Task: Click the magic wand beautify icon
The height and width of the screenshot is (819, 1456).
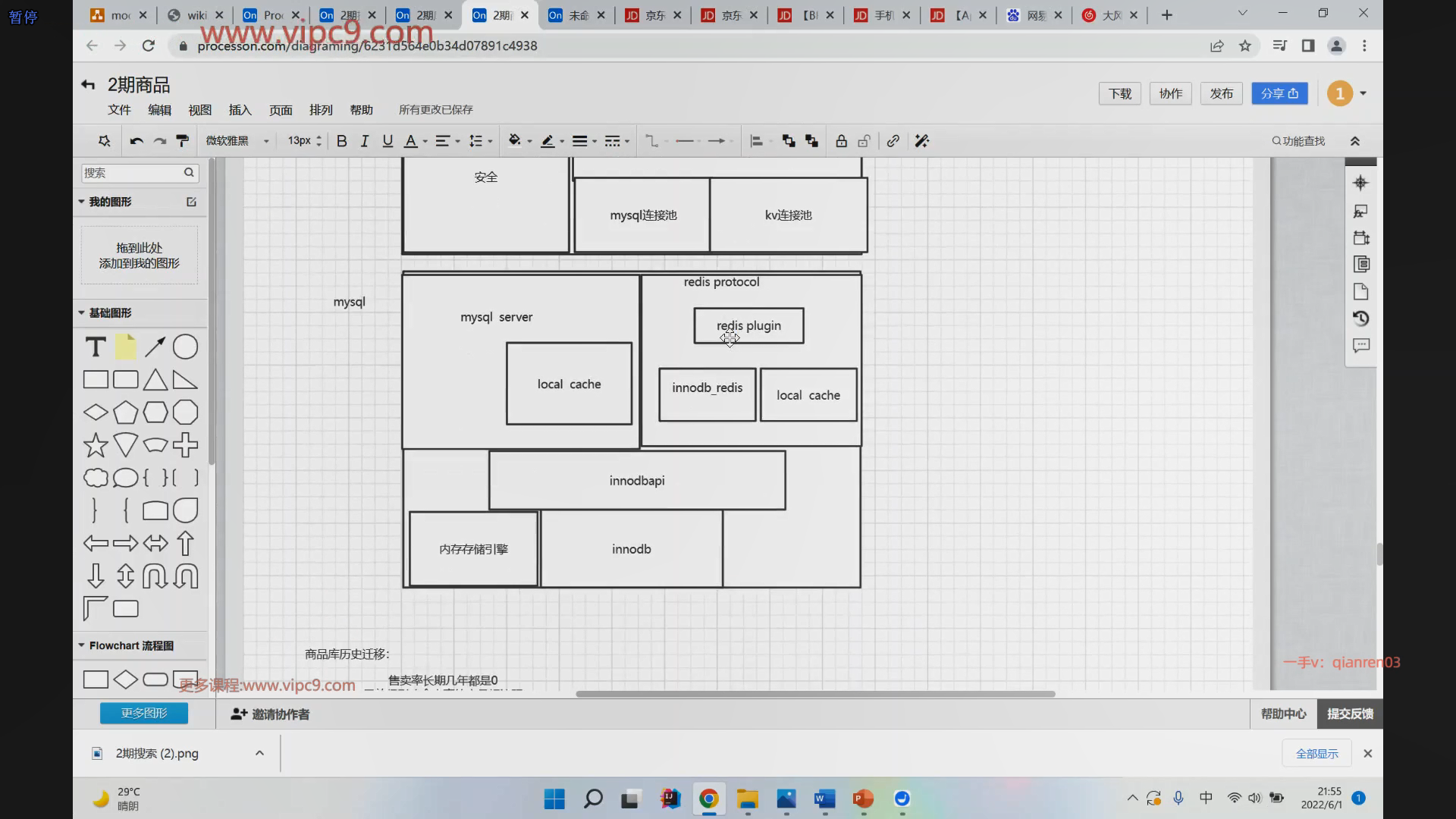Action: pyautogui.click(x=921, y=141)
